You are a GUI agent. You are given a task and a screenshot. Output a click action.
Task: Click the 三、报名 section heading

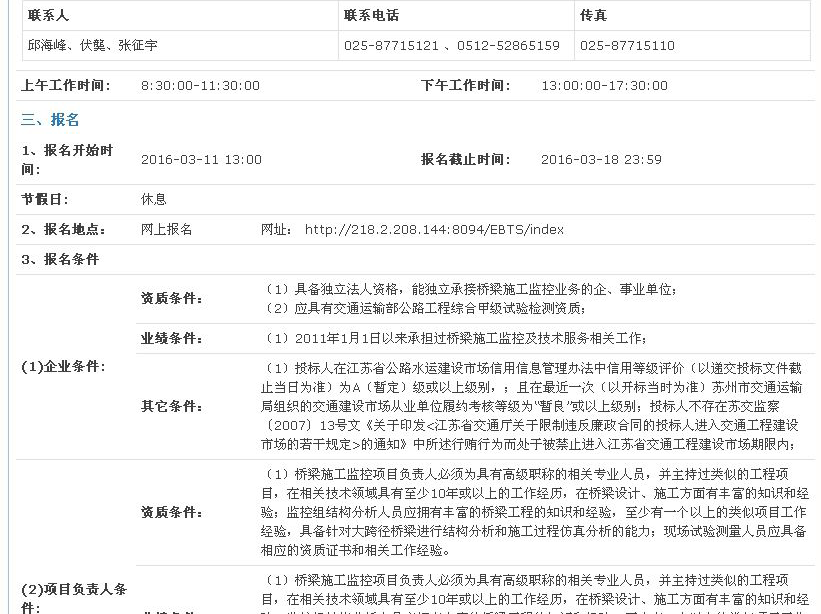click(50, 120)
